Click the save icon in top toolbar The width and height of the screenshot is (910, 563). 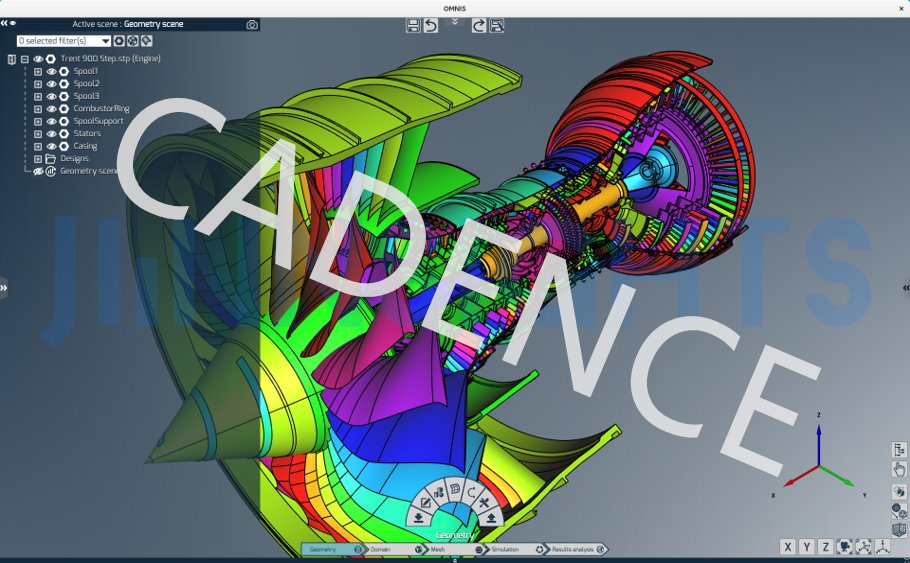pos(414,25)
